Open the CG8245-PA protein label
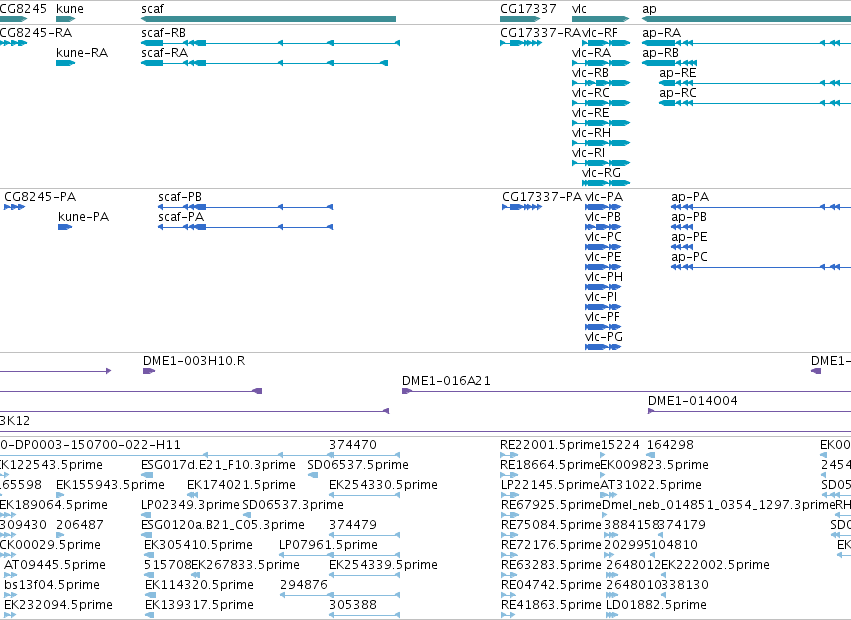The width and height of the screenshot is (851, 620). (x=40, y=197)
